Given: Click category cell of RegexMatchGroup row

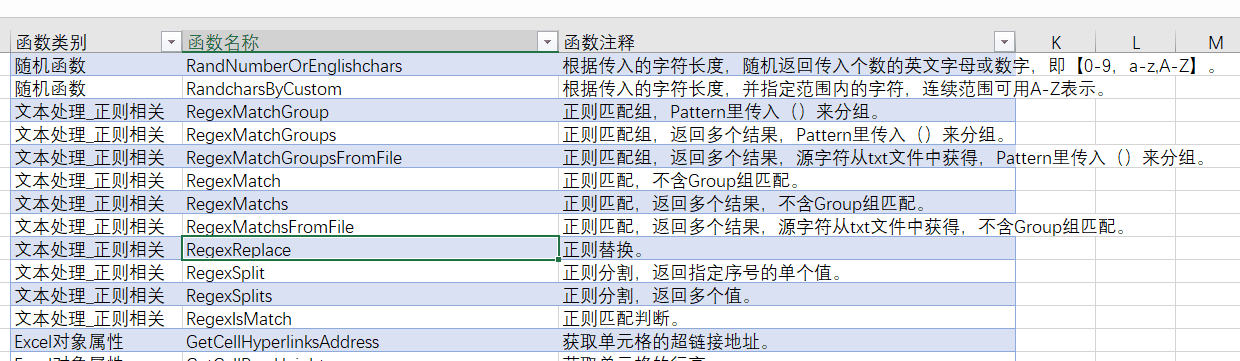Looking at the screenshot, I should tap(97, 112).
